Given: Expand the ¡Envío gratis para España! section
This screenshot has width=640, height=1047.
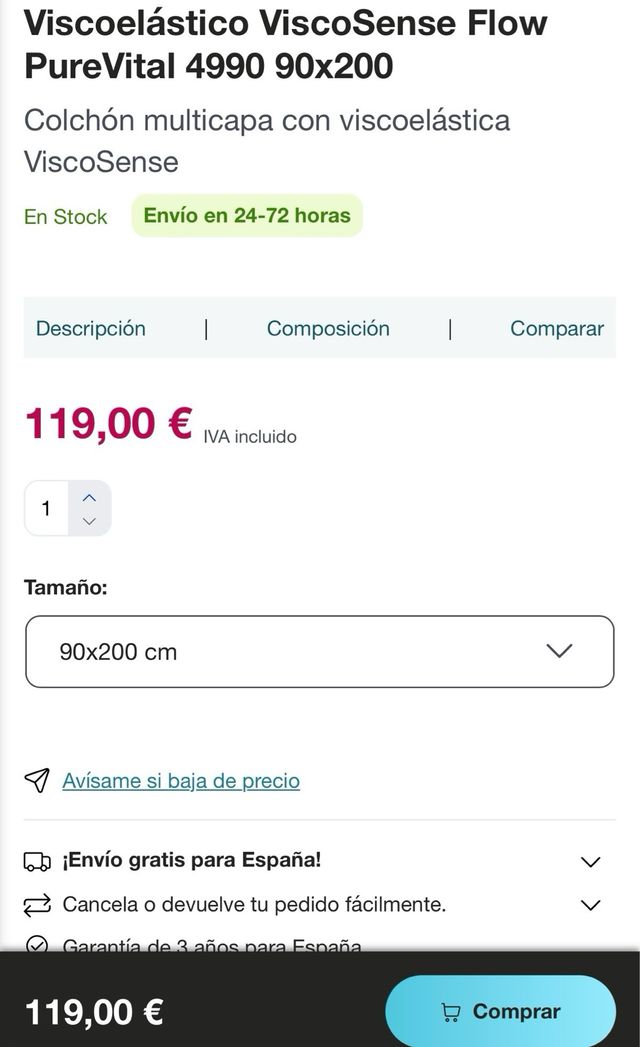Looking at the screenshot, I should point(591,860).
